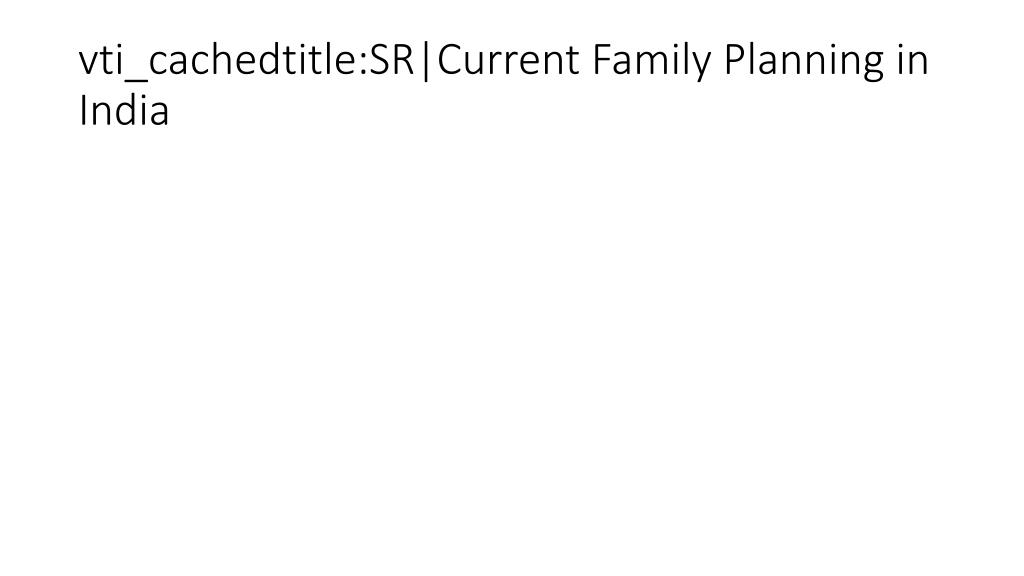Click the colon after "cachedtitle"
Viewport: 1024px width, 576px height.
pyautogui.click(x=364, y=65)
